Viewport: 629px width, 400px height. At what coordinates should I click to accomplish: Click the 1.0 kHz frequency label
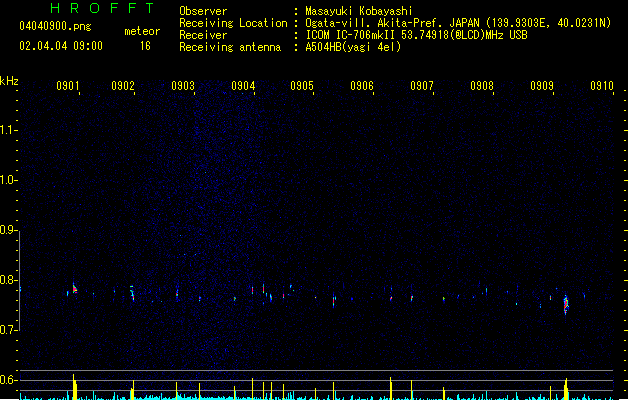[8, 180]
